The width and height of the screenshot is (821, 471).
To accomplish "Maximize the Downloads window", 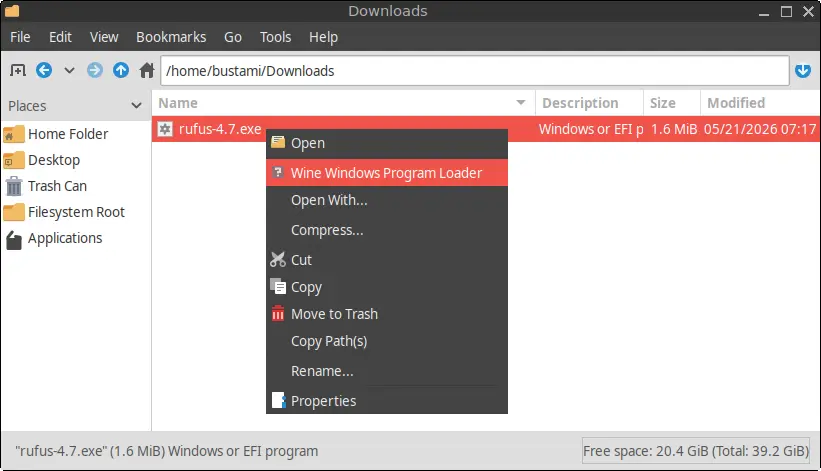I will (786, 12).
